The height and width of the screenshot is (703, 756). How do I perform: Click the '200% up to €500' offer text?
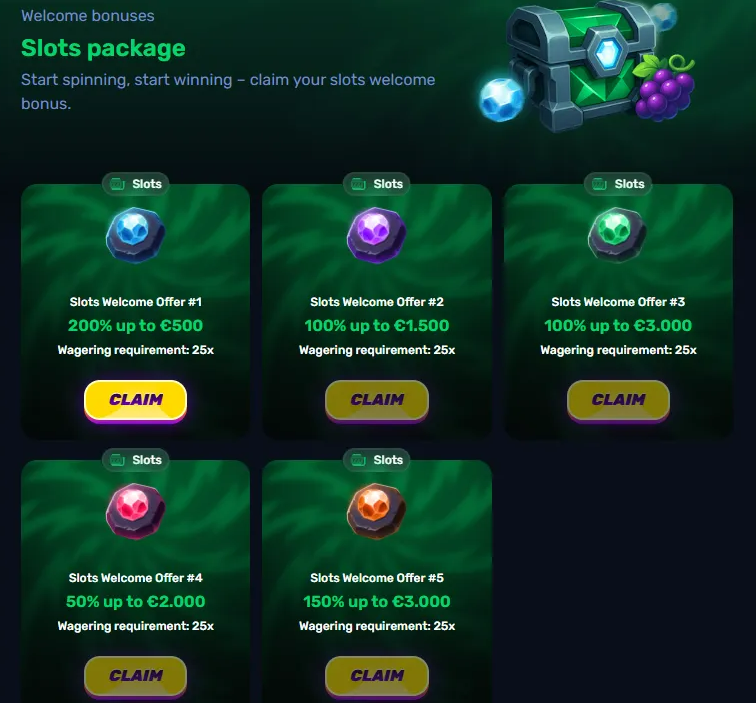[135, 325]
